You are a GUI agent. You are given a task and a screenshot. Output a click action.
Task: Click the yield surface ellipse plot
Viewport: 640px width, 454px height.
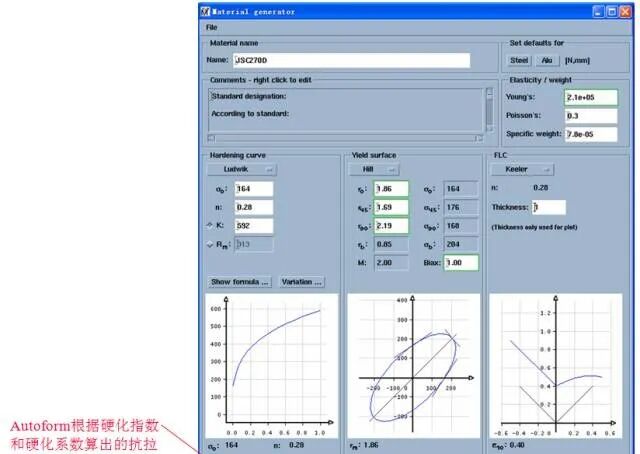click(x=413, y=365)
